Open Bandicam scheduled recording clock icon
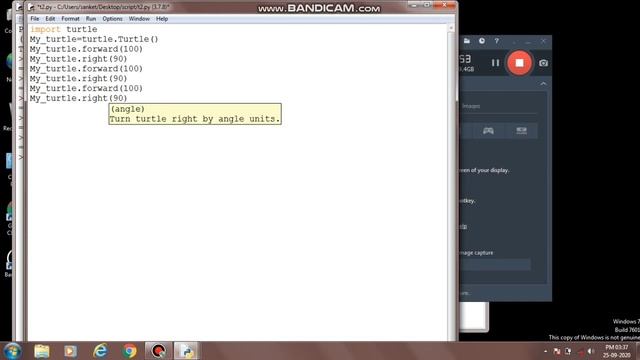 [x=482, y=41]
